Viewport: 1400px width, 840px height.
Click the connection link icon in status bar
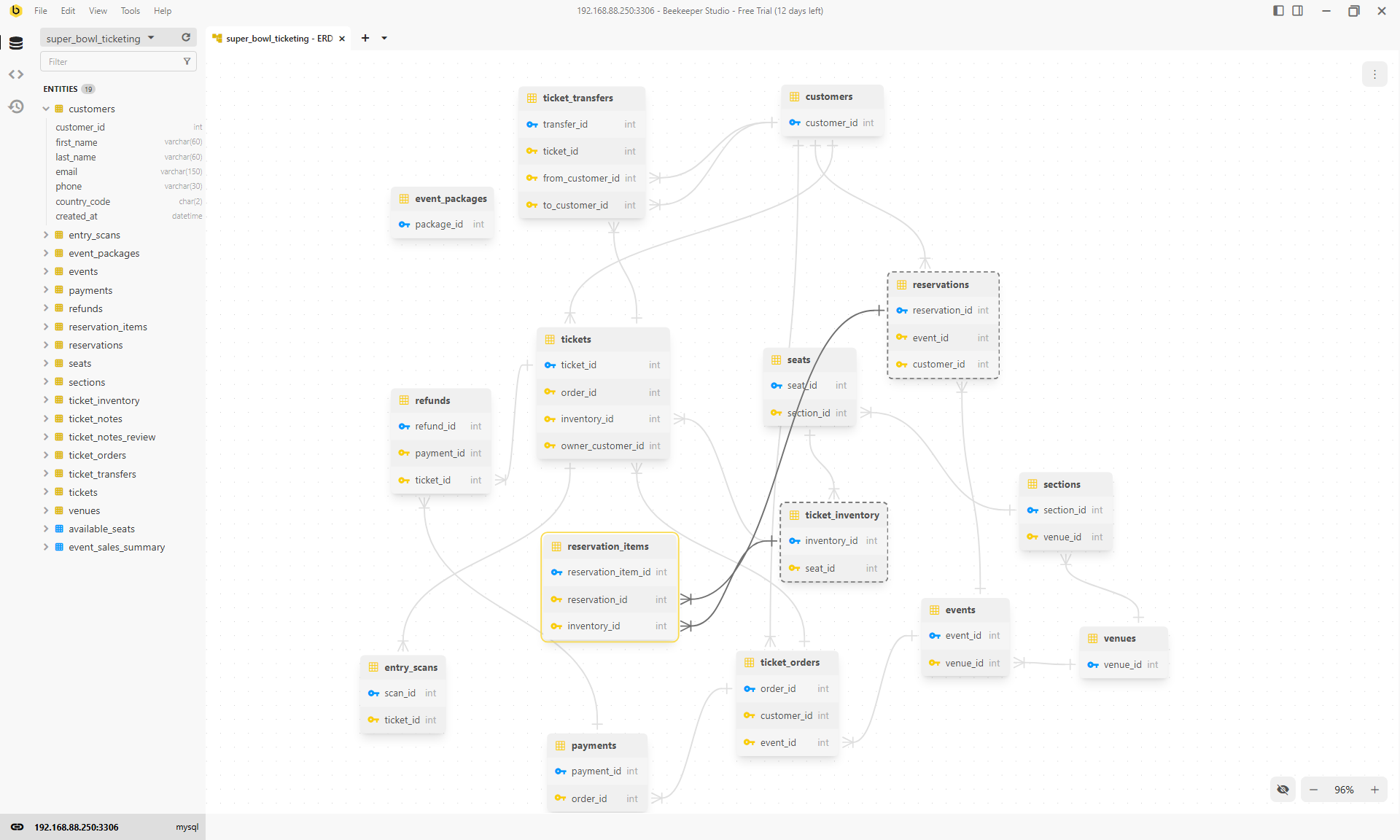pos(17,827)
